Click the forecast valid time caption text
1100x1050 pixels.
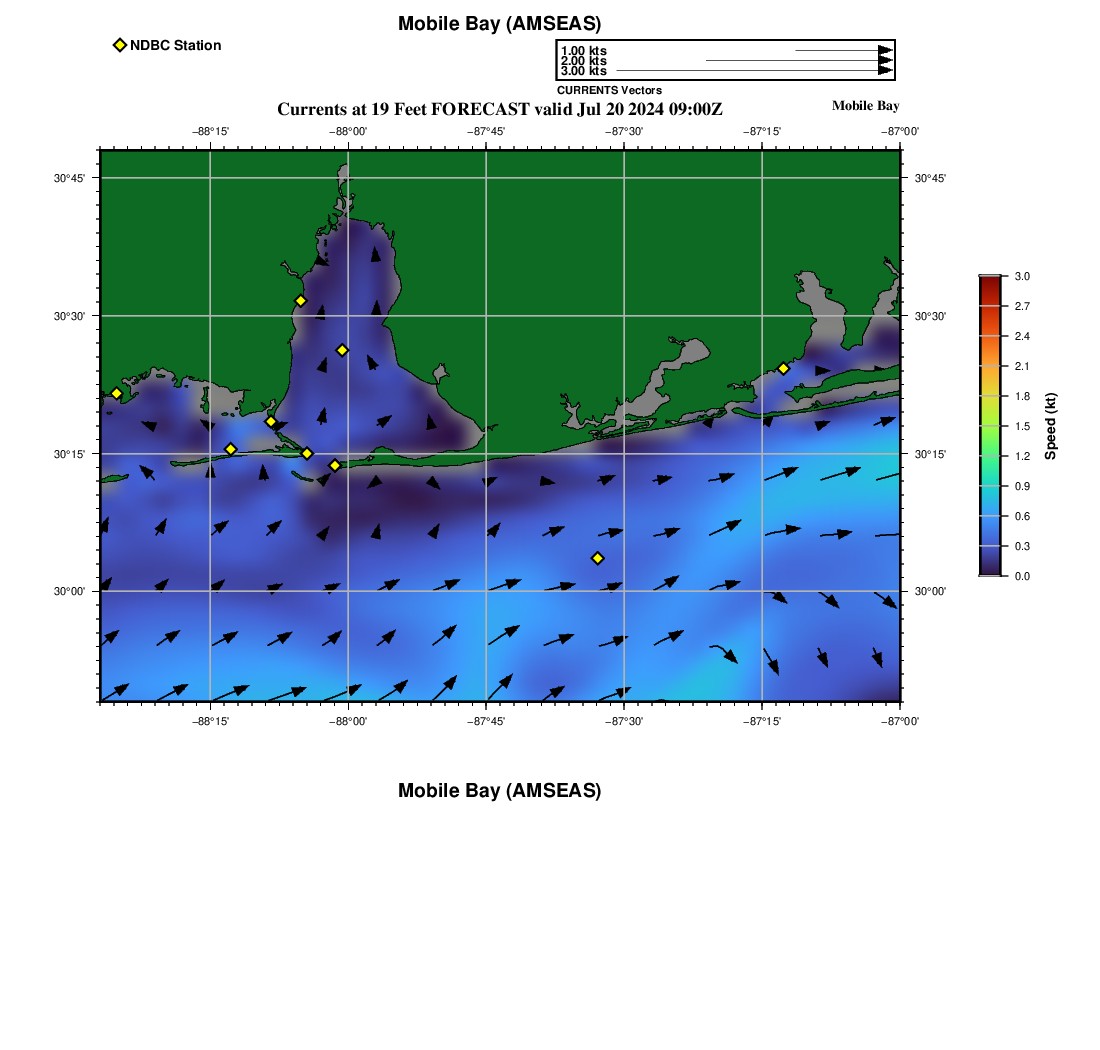point(499,109)
